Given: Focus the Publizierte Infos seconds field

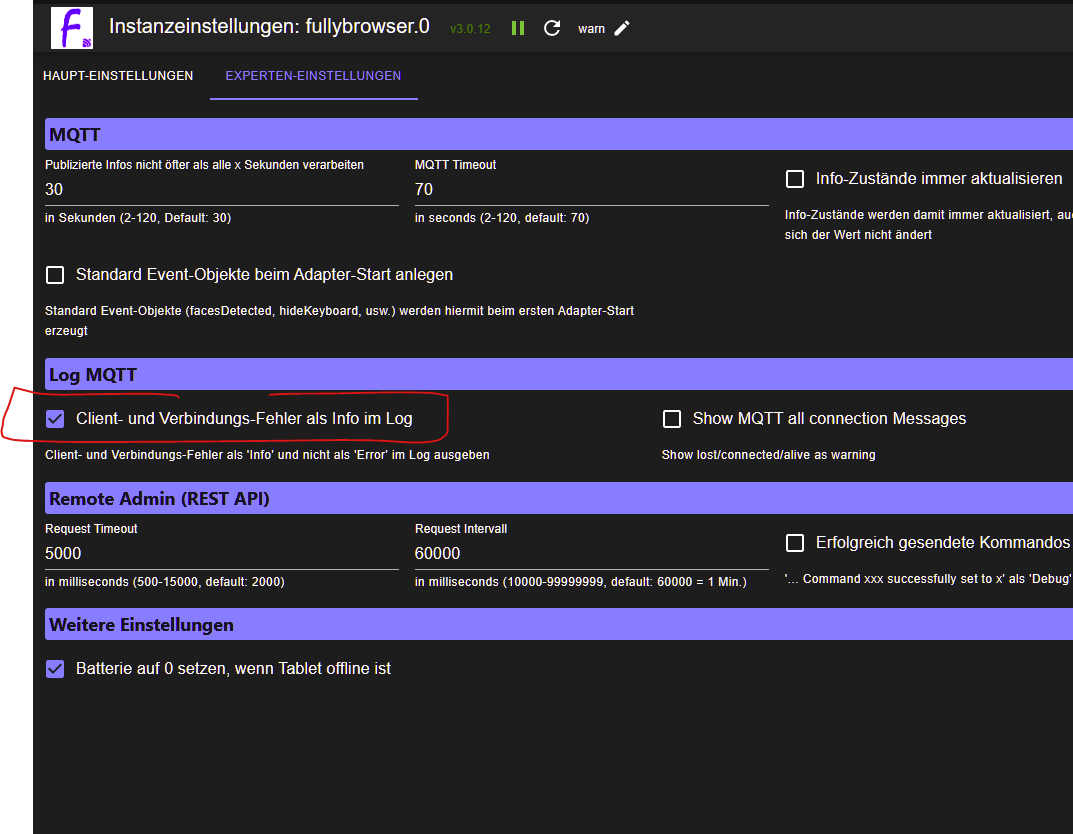Looking at the screenshot, I should click(221, 189).
